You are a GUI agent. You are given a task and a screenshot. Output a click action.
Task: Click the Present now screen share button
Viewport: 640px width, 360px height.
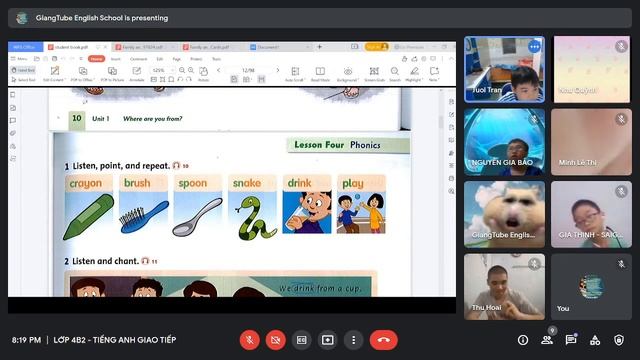327,340
